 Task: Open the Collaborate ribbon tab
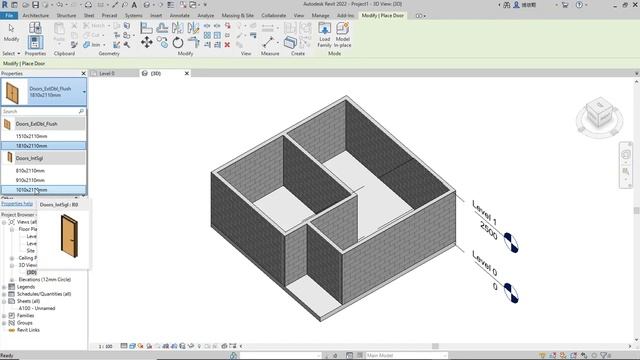pos(273,16)
